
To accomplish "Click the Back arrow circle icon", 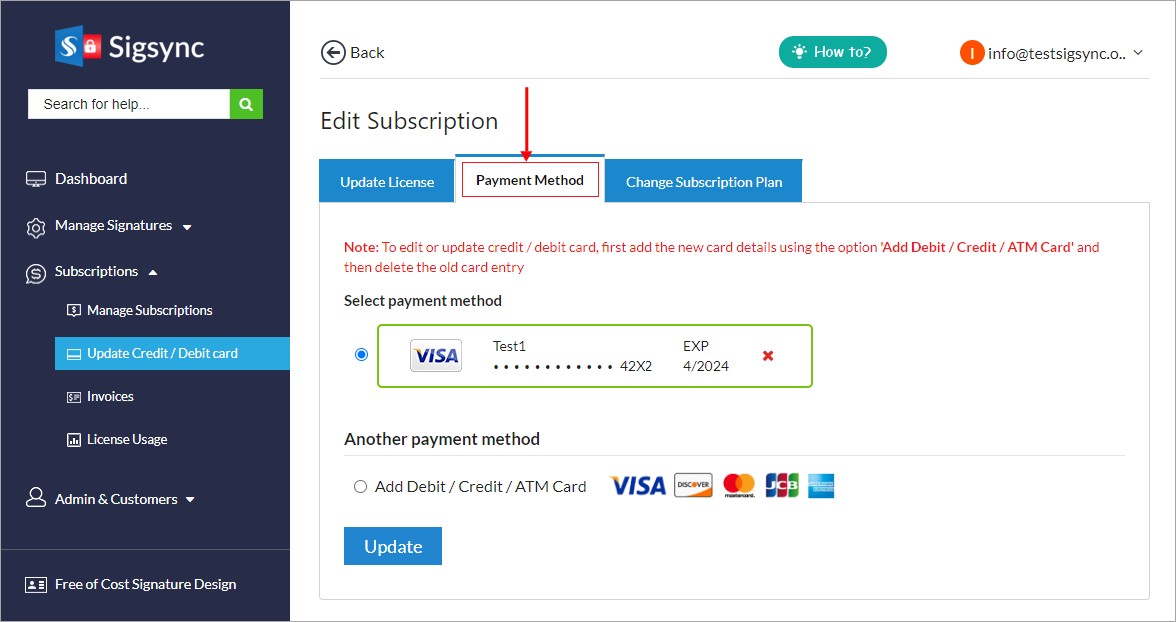I will (332, 53).
